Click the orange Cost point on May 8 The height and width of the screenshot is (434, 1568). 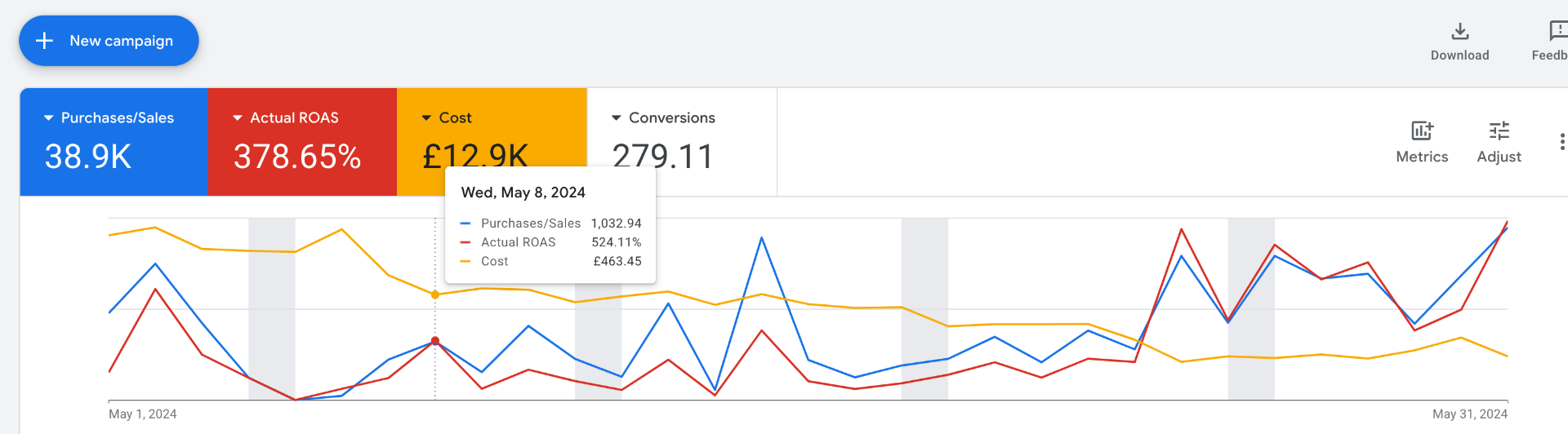[x=435, y=294]
